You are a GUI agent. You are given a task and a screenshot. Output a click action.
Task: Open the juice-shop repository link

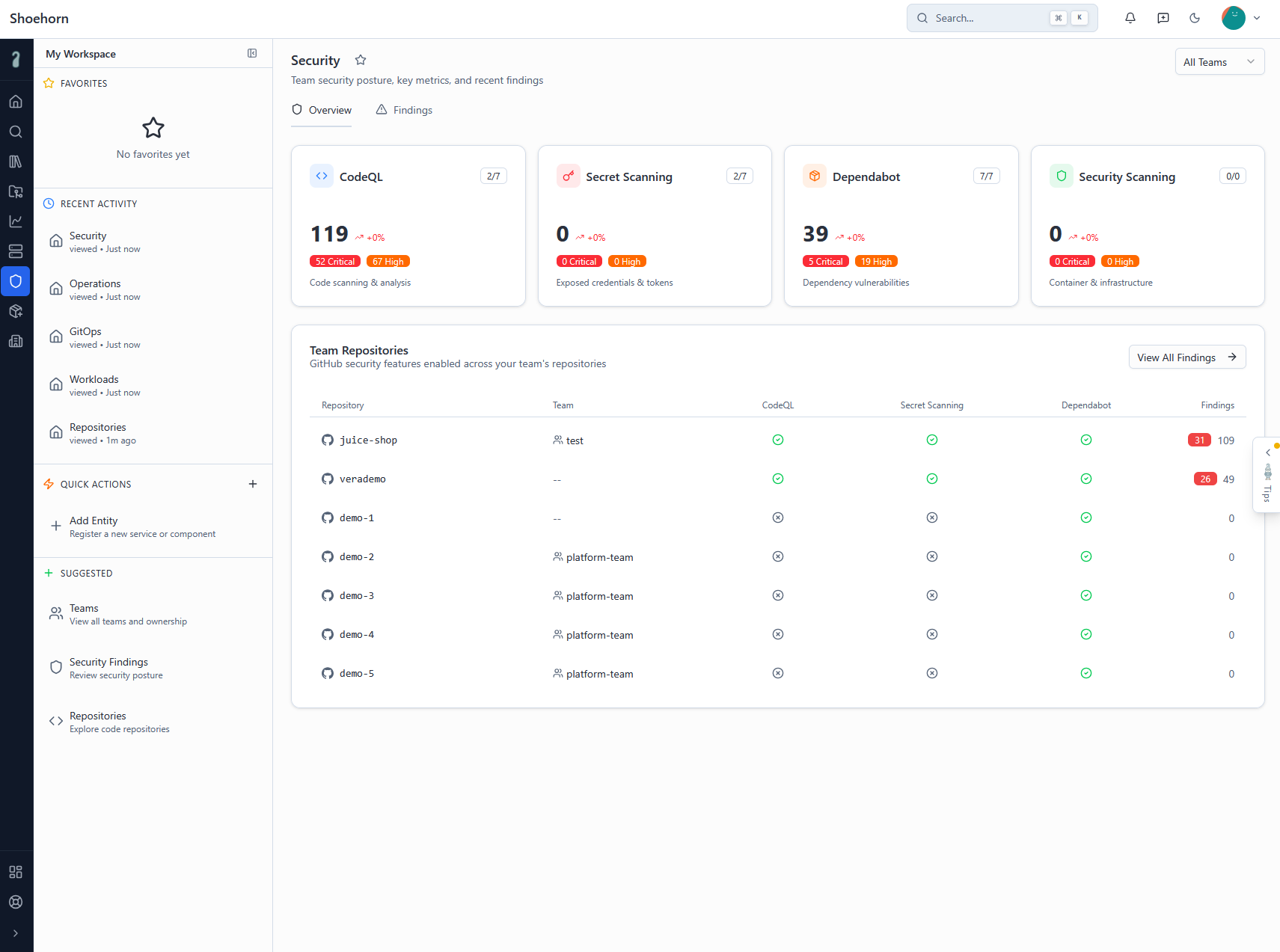(x=368, y=440)
